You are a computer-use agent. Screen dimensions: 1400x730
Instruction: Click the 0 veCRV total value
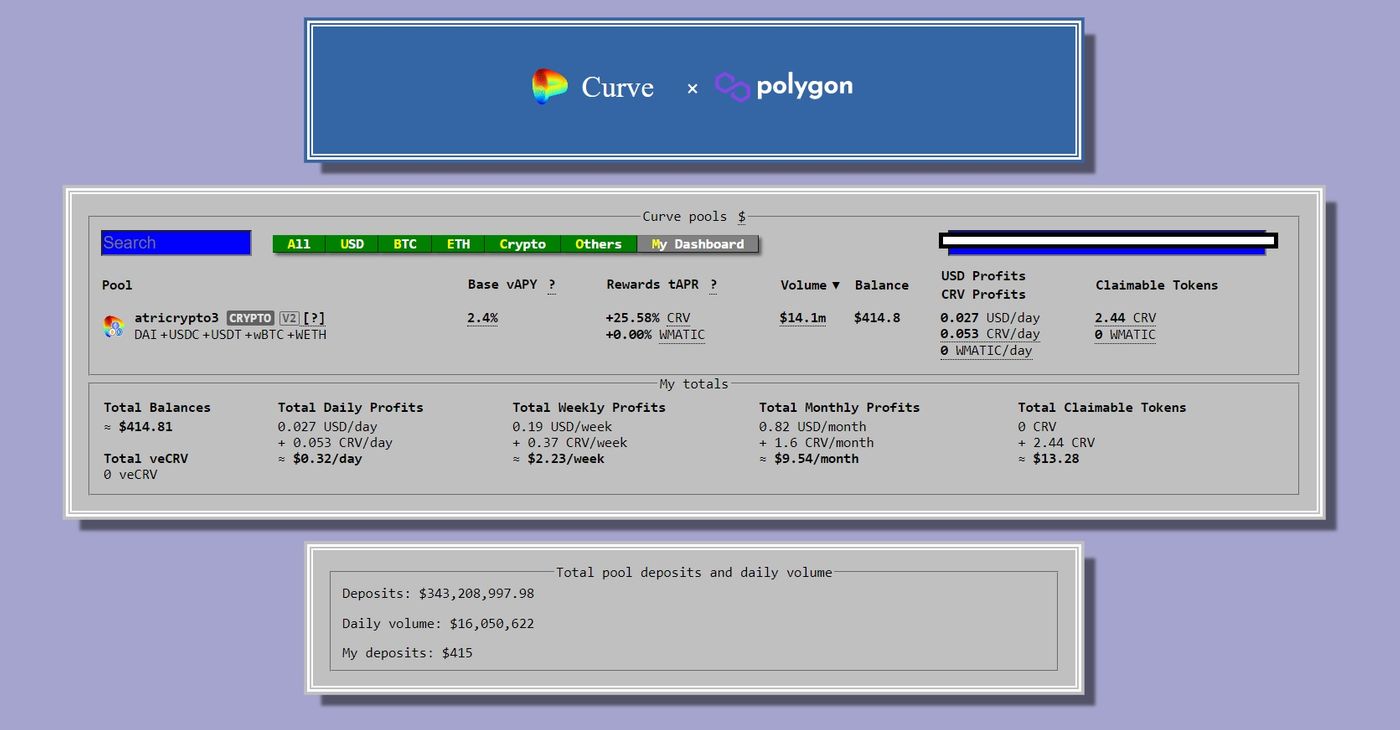[x=131, y=475]
